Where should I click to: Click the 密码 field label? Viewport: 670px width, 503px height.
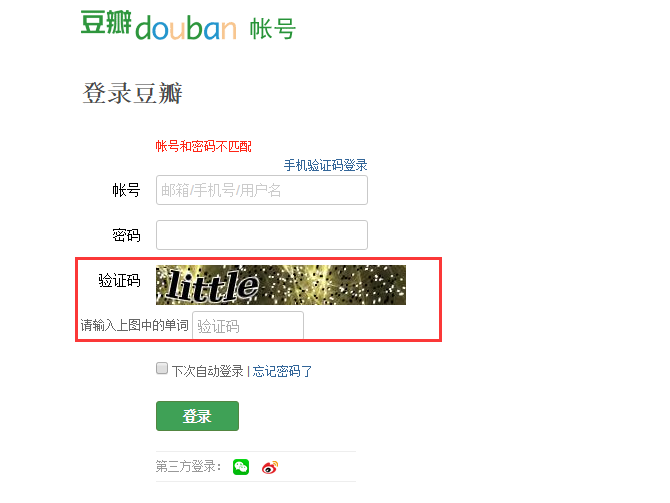click(126, 235)
